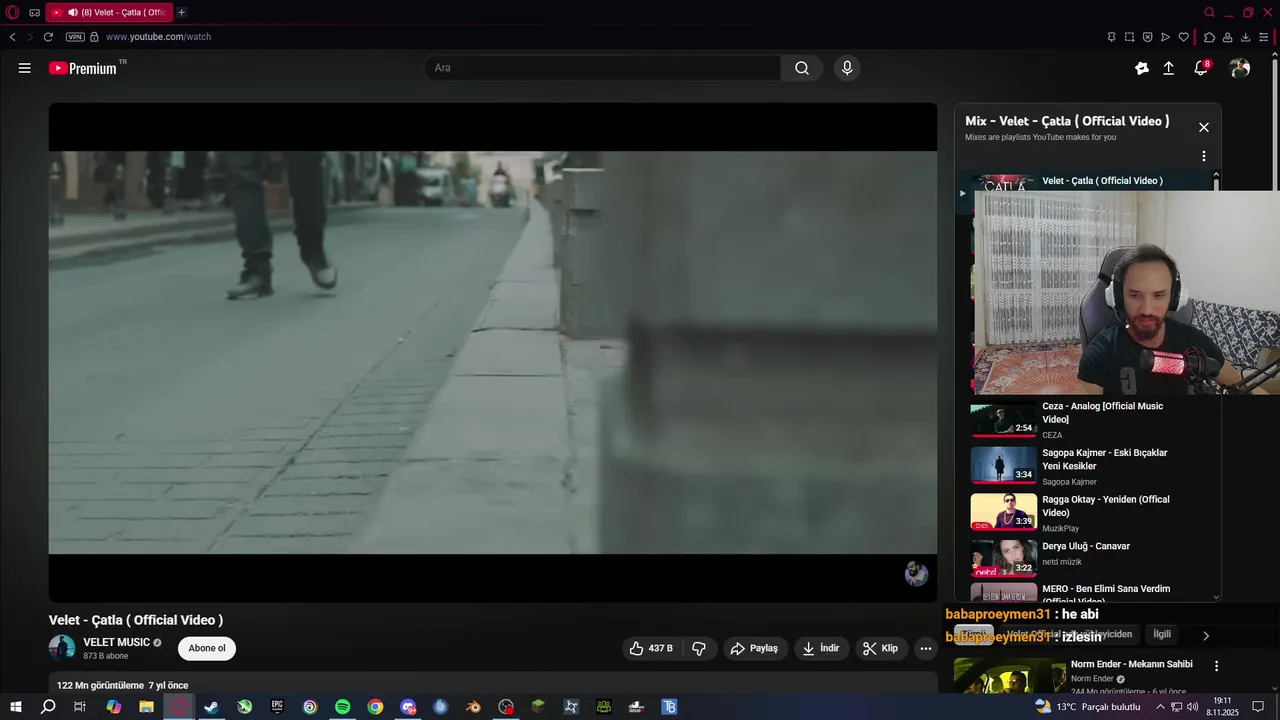The image size is (1280, 720).
Task: Open Opera profile account icon
Action: pos(1227,37)
